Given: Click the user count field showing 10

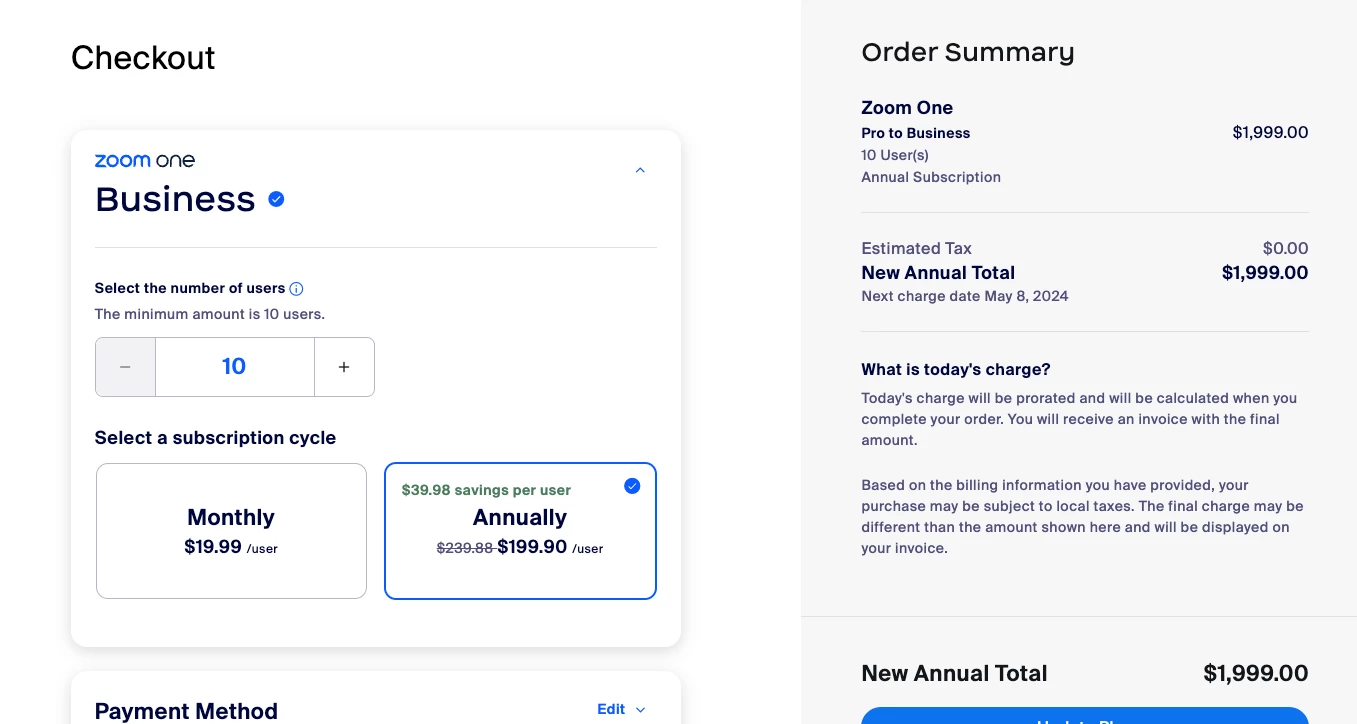Looking at the screenshot, I should [x=235, y=367].
